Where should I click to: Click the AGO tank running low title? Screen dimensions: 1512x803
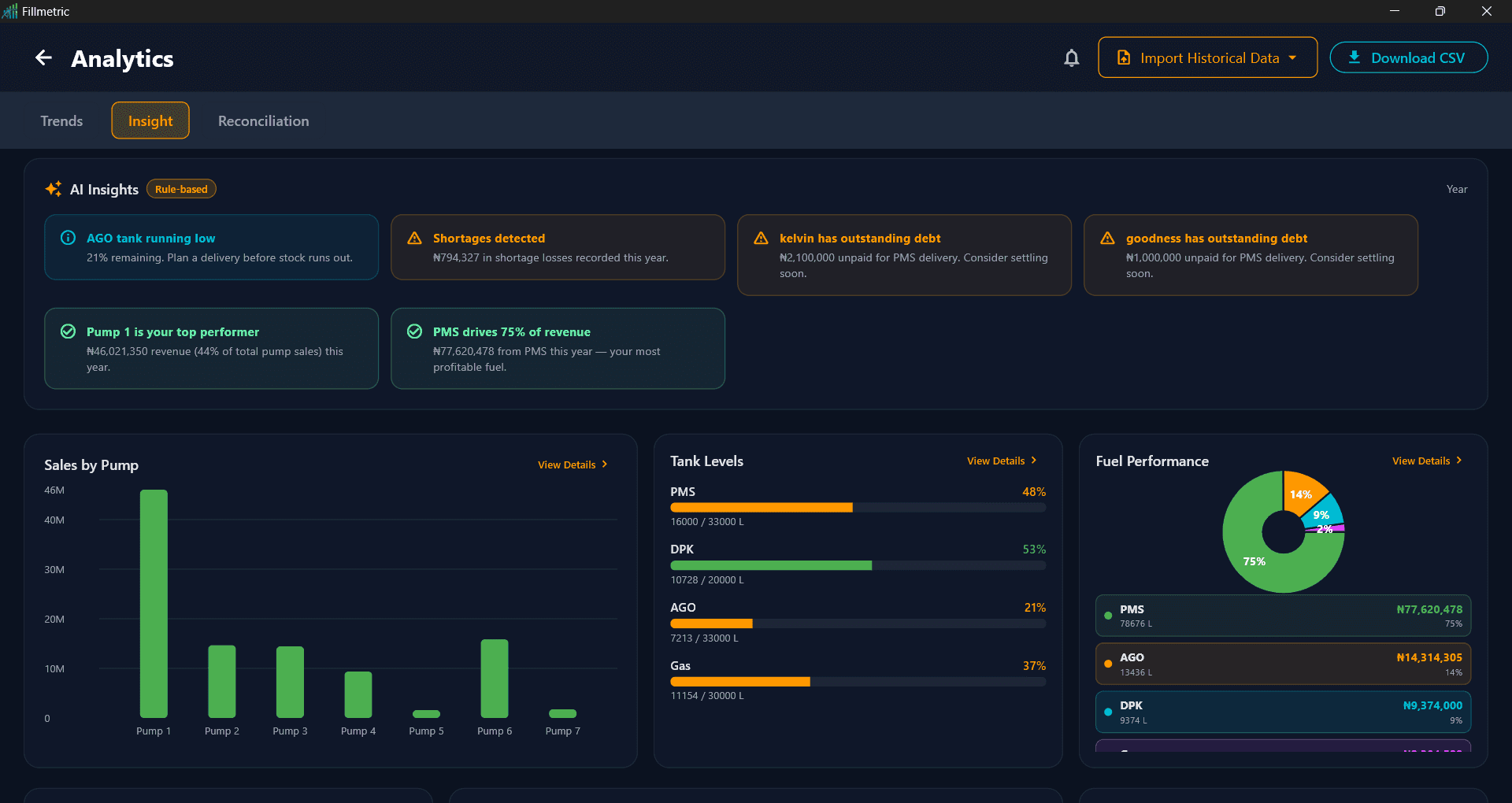(x=150, y=238)
